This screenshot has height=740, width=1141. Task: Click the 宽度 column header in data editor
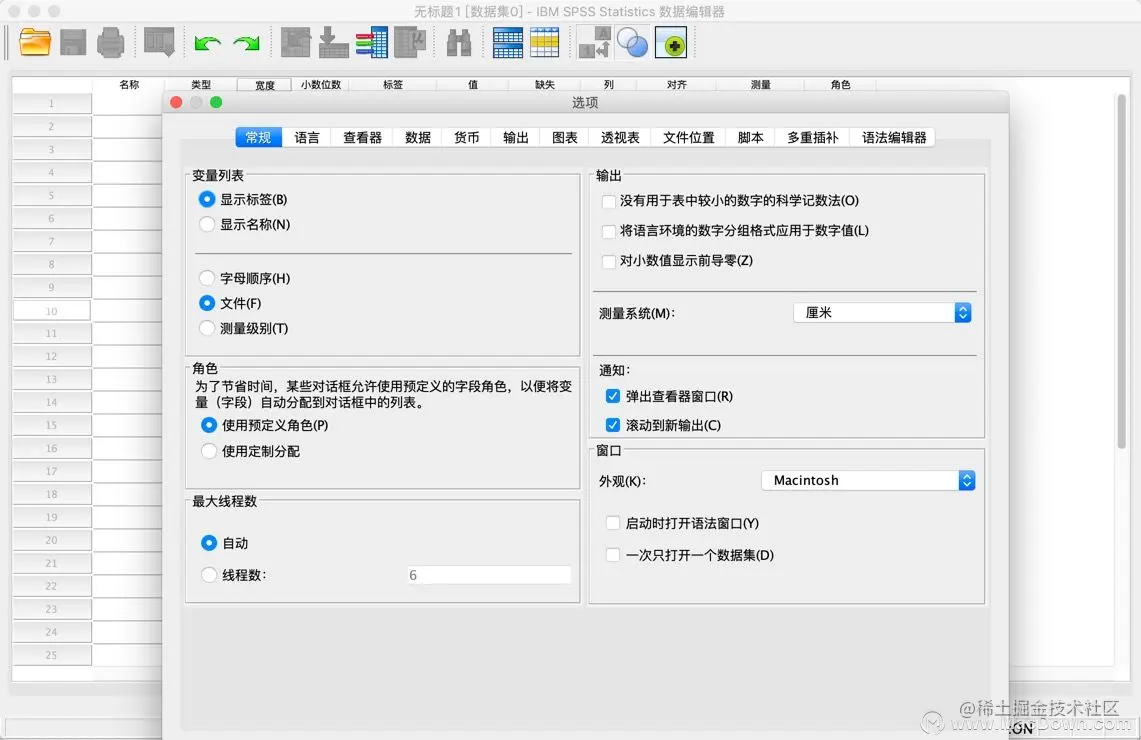tap(264, 84)
